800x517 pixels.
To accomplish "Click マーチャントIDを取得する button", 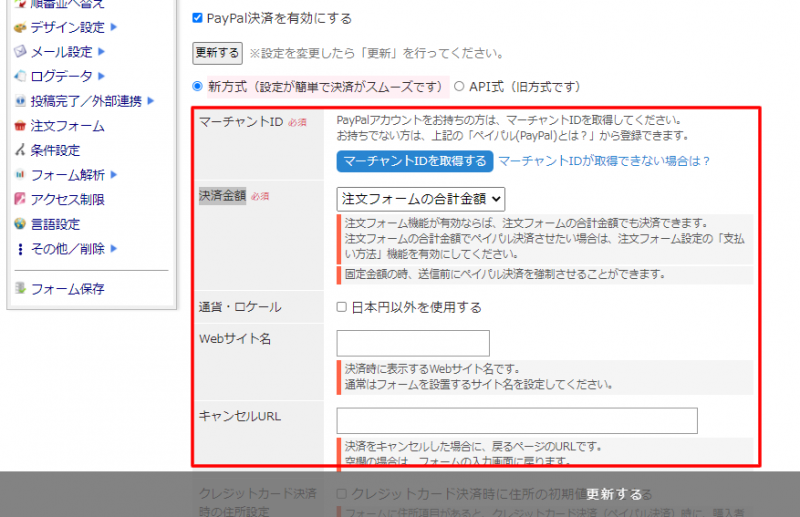I will 415,161.
